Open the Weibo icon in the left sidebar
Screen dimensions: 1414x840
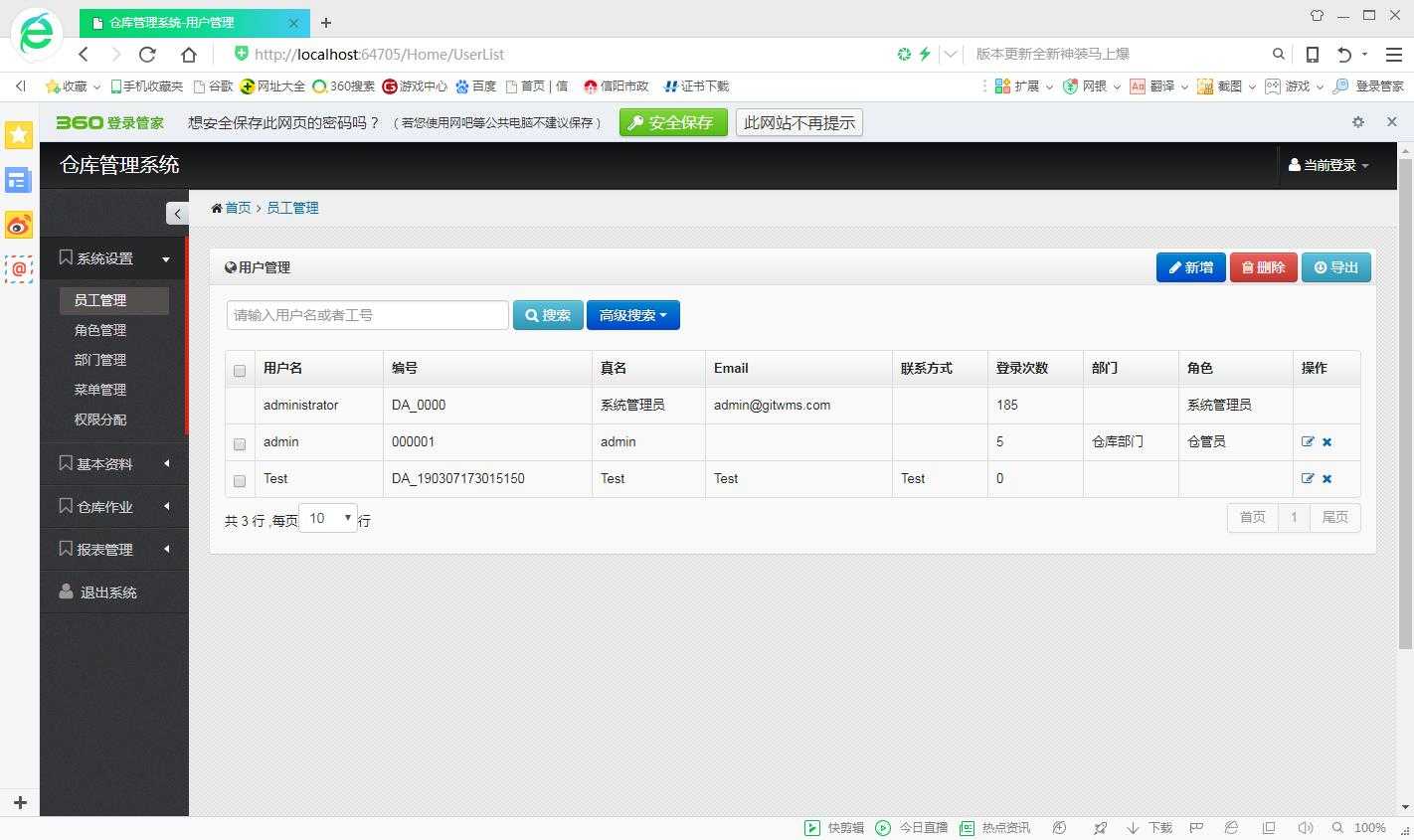coord(19,225)
